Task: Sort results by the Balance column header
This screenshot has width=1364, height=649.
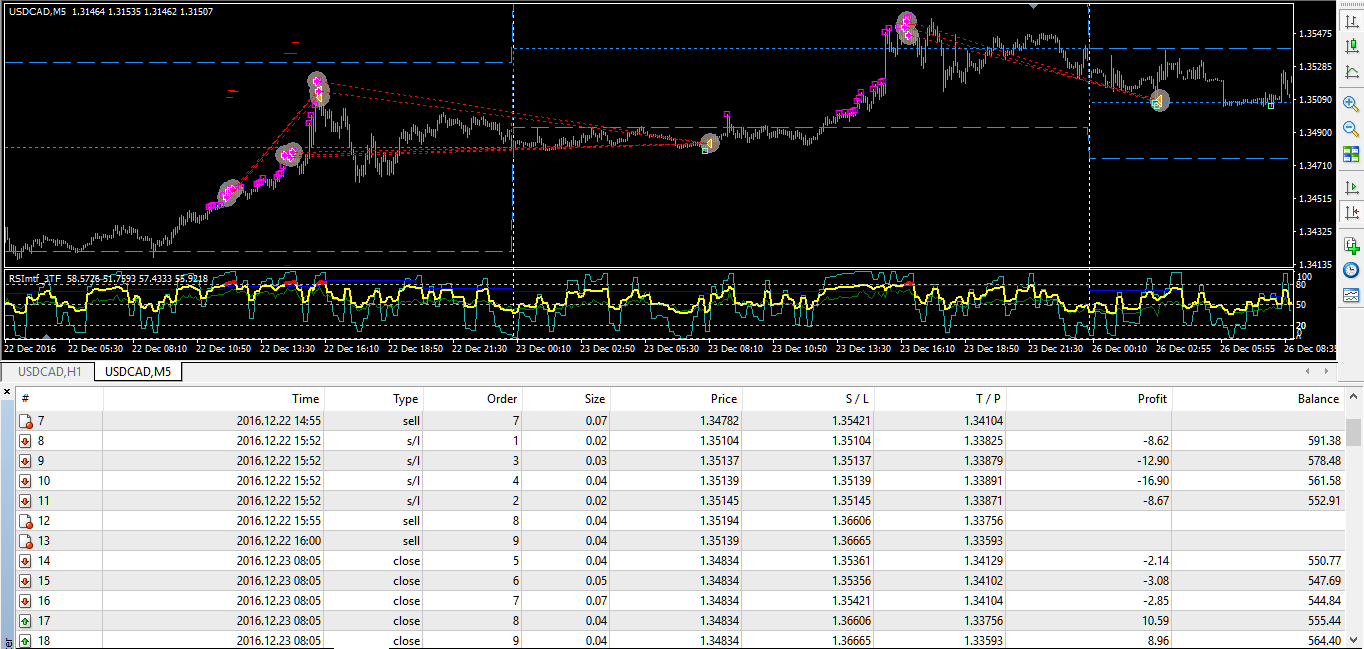Action: 1318,398
